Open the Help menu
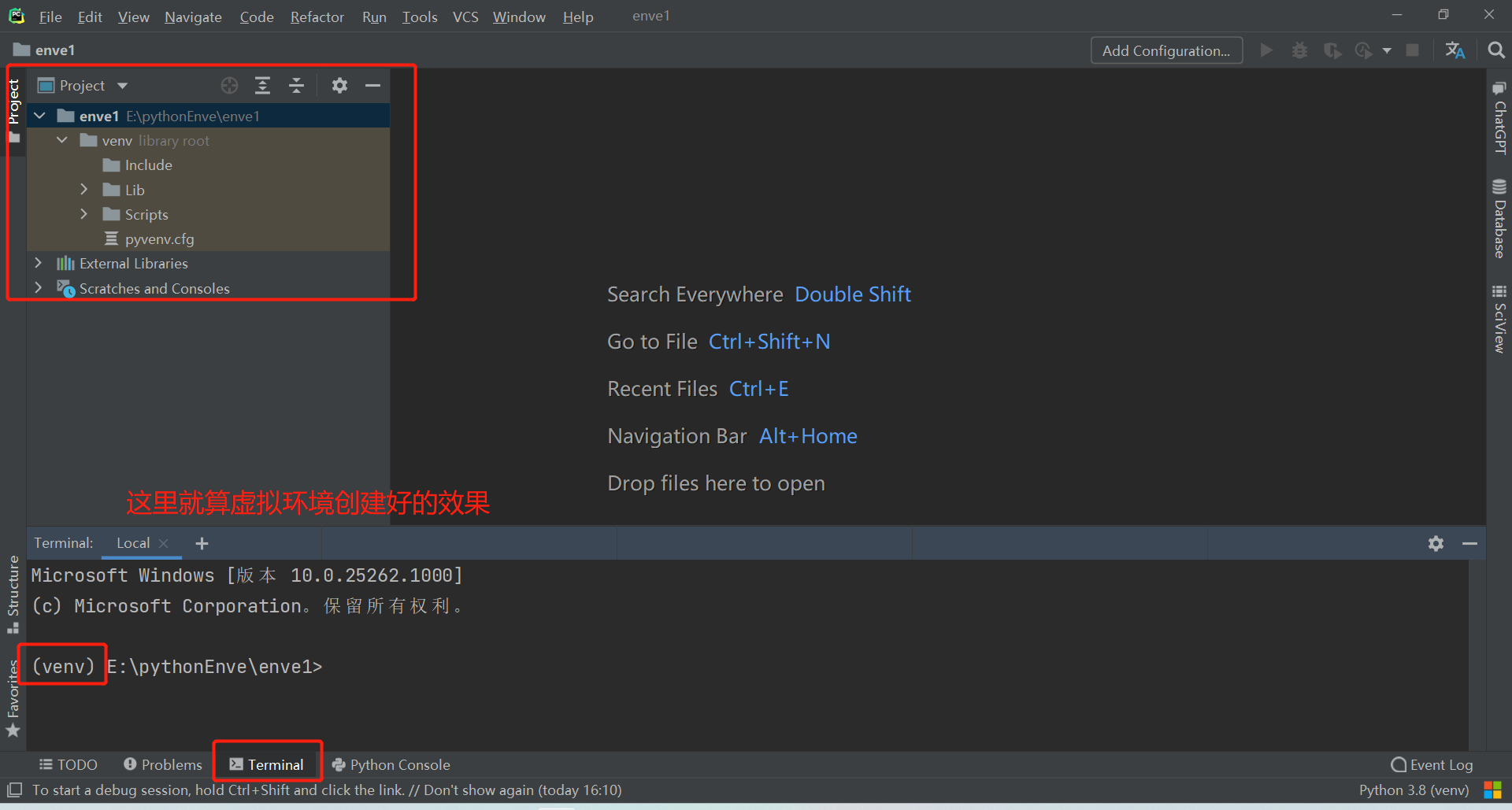 coord(578,17)
